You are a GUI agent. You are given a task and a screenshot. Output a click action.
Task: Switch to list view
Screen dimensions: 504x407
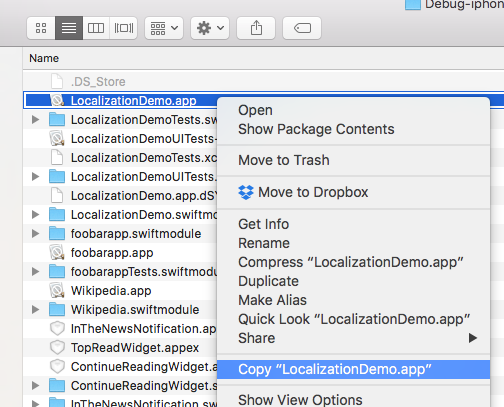(x=69, y=28)
